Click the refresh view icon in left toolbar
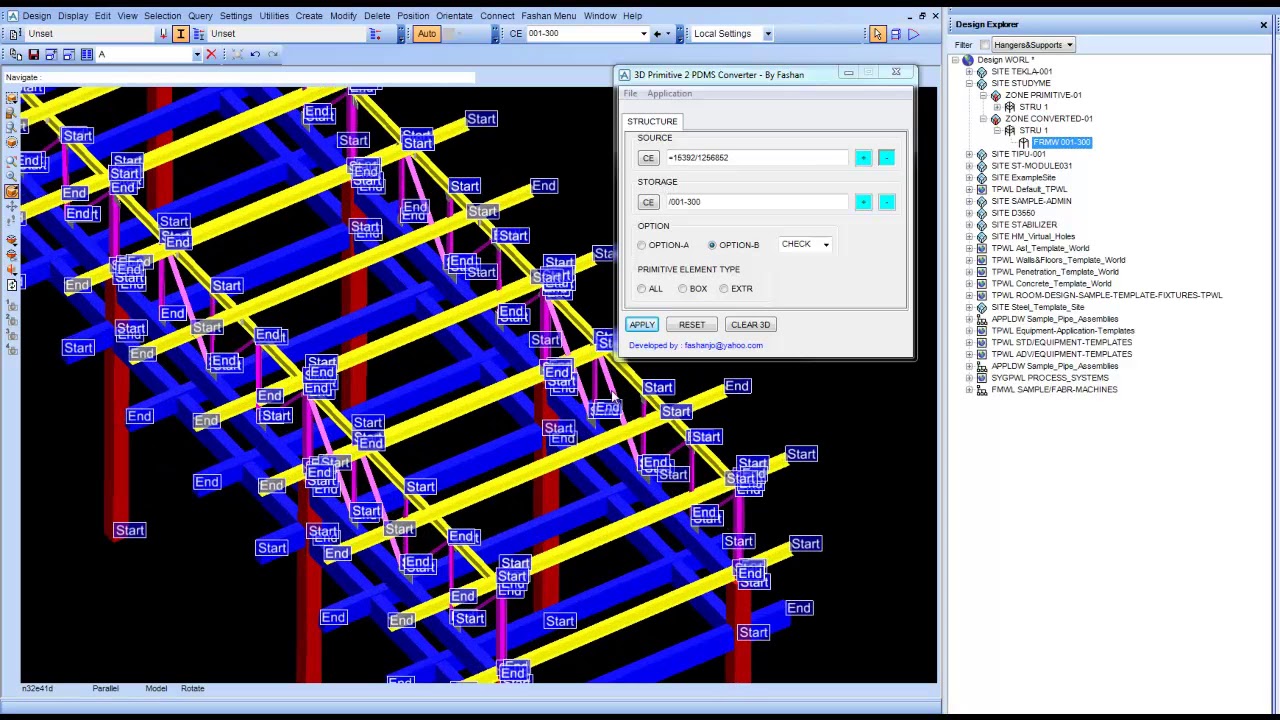This screenshot has width=1280, height=720. (x=12, y=286)
